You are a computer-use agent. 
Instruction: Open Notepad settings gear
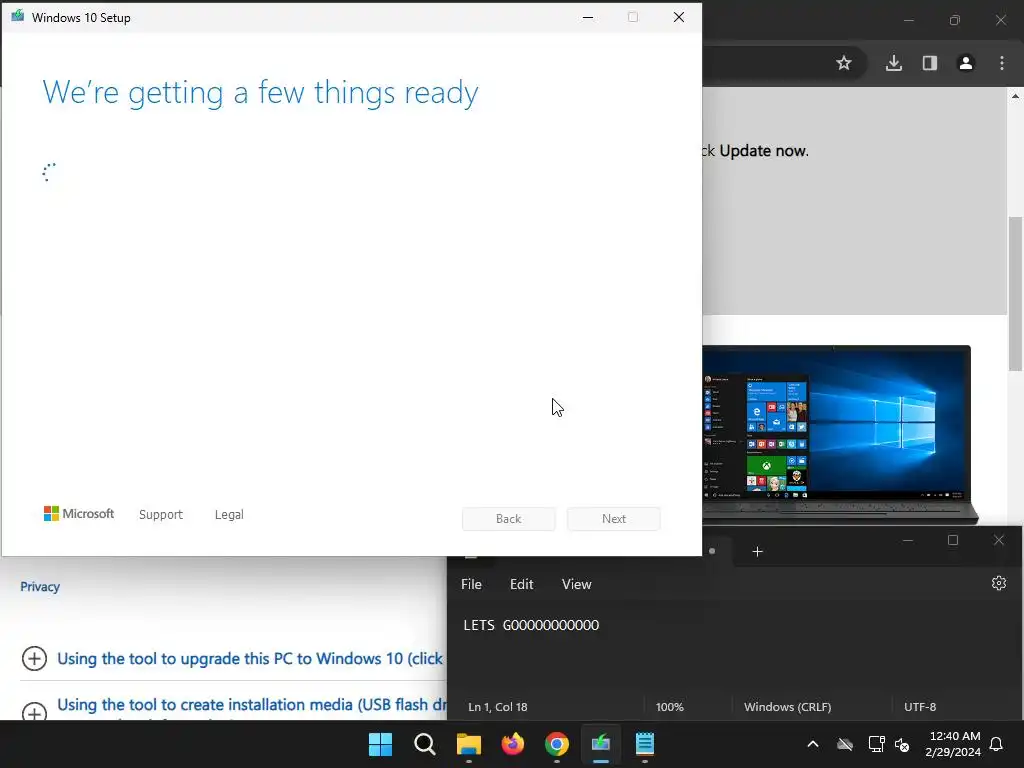[999, 583]
